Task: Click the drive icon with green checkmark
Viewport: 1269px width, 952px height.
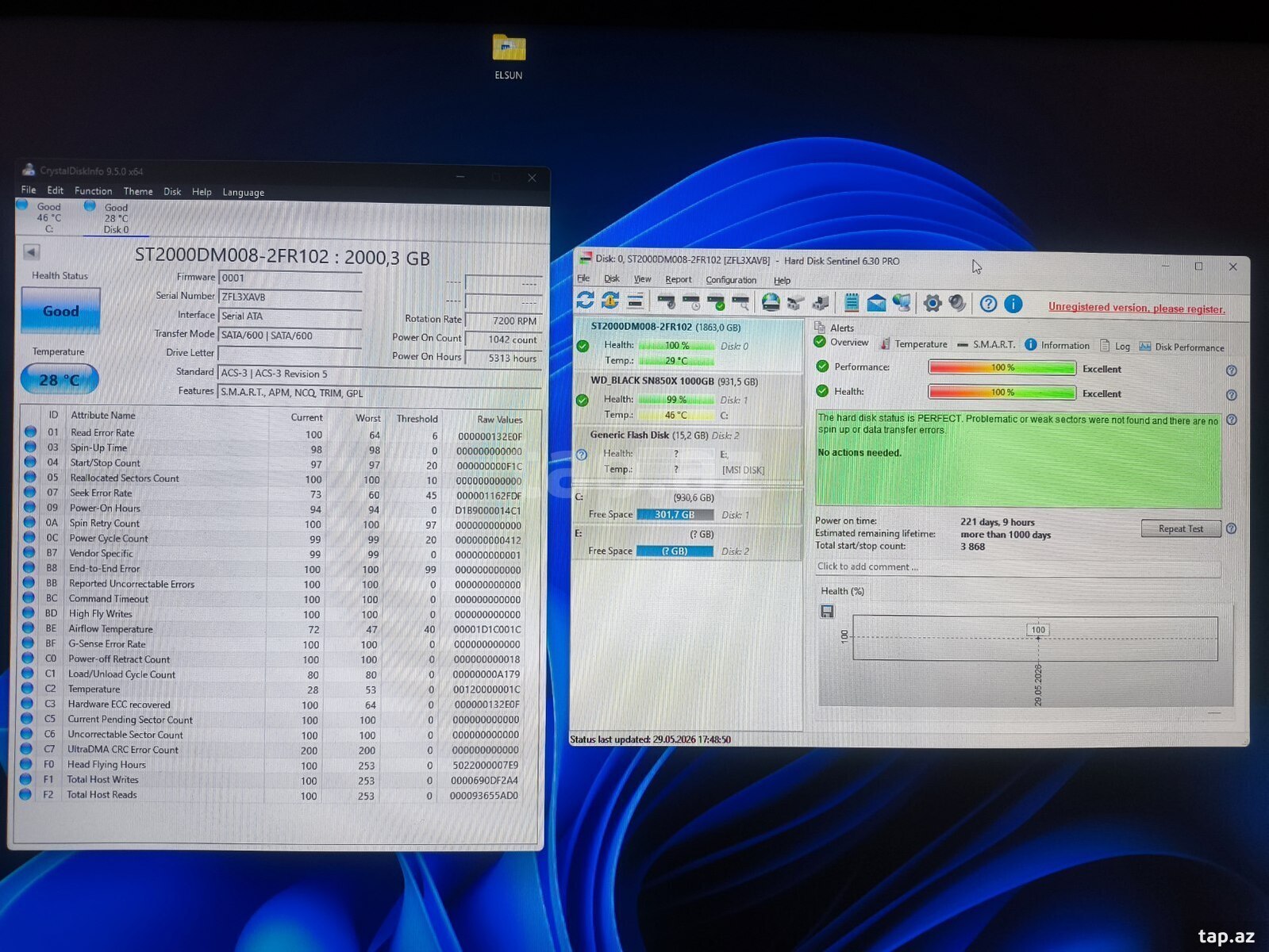Action: [x=716, y=302]
